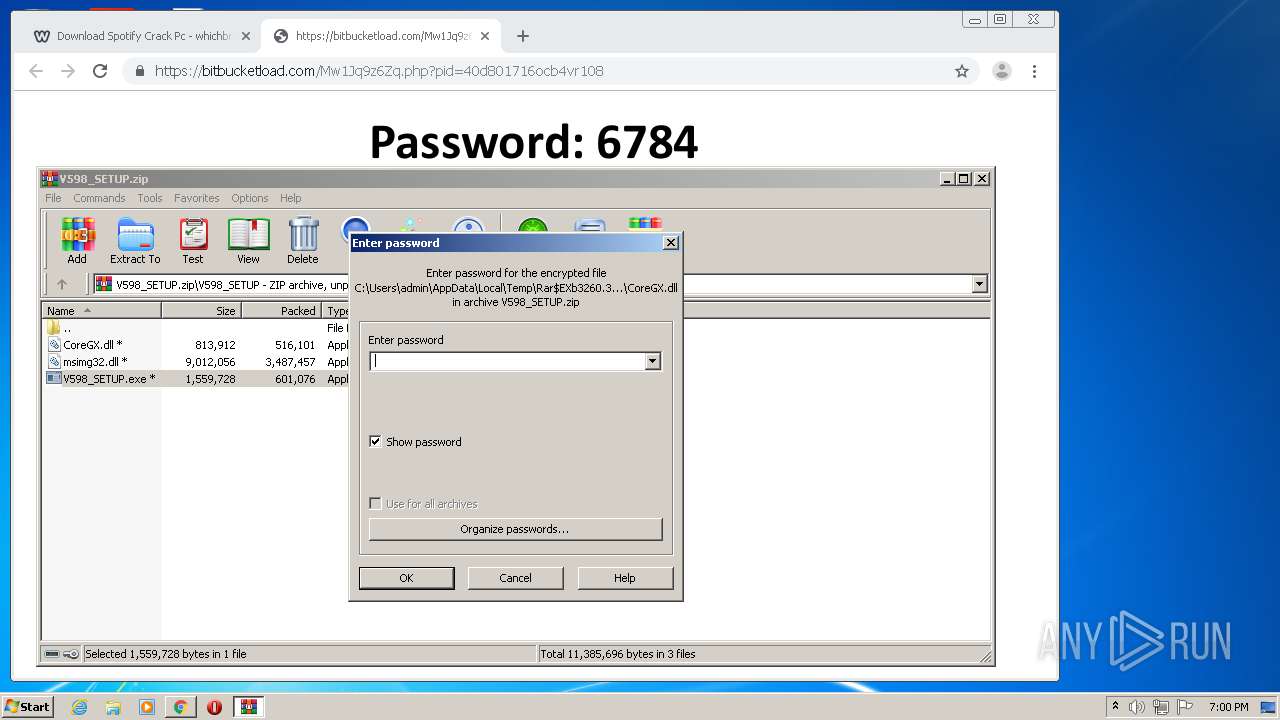Go up one folder level arrow

(62, 284)
